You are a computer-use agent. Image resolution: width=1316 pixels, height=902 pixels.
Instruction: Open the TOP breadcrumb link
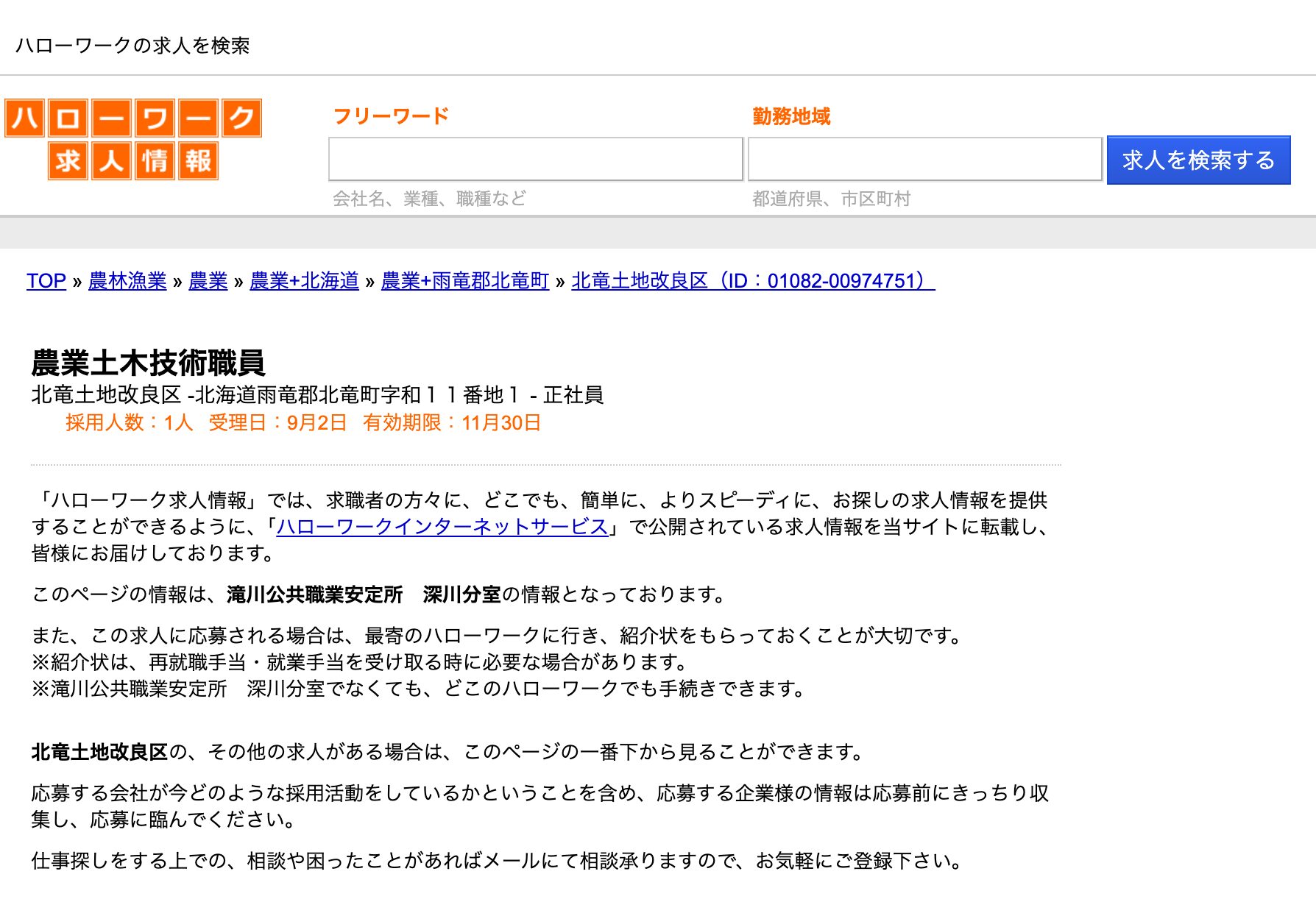46,281
